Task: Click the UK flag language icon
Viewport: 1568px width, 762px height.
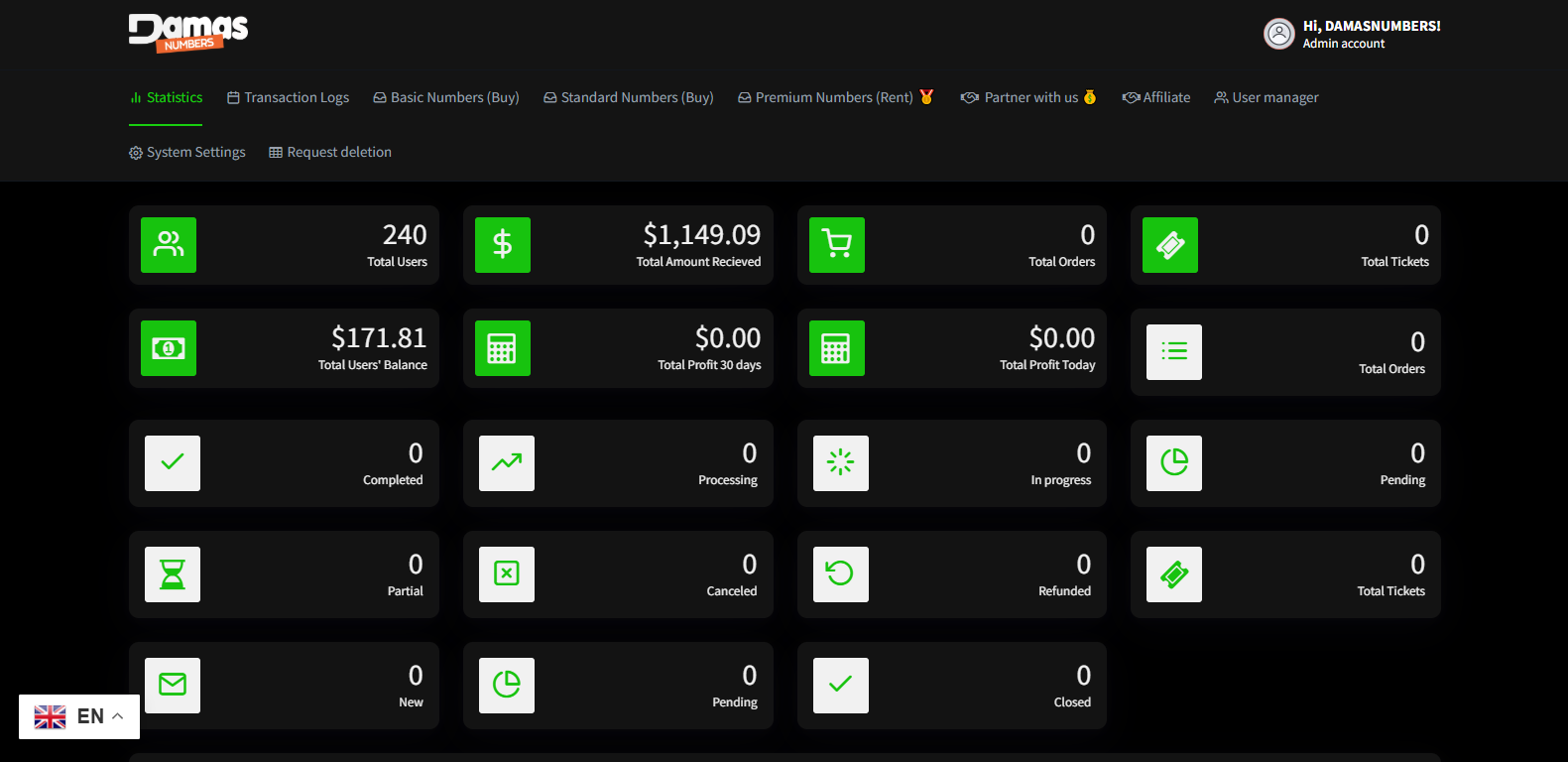Action: tap(50, 716)
